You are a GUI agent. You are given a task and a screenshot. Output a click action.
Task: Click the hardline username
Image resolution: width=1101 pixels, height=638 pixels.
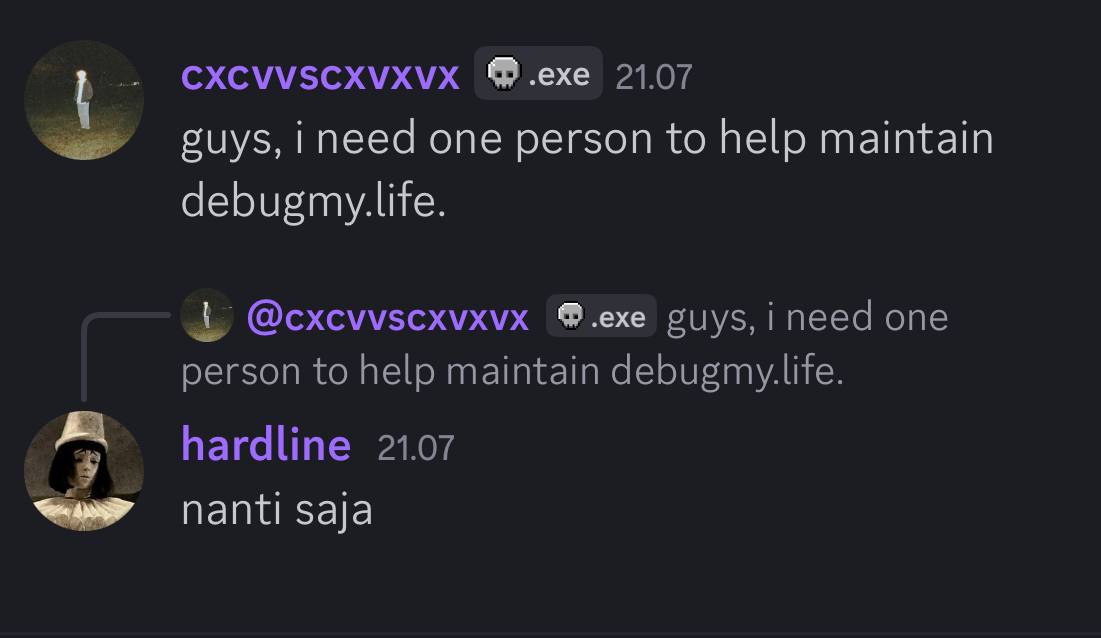pos(266,444)
